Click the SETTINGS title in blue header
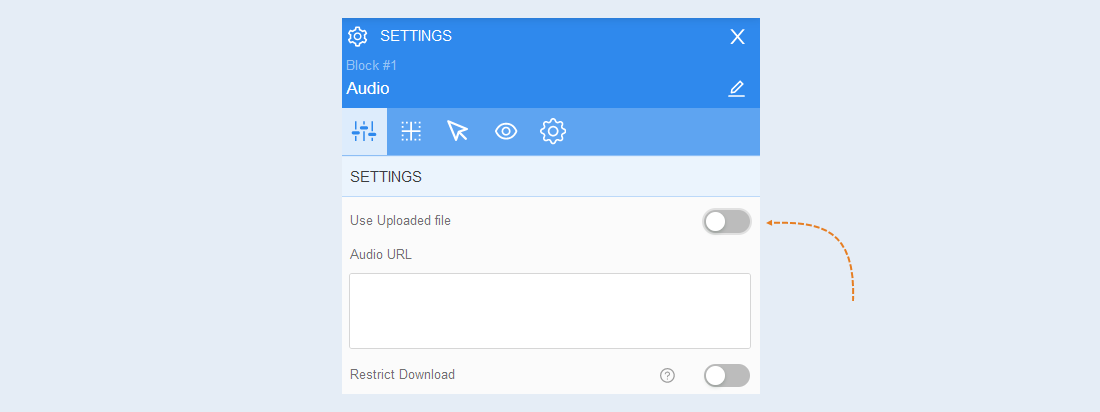The width and height of the screenshot is (1100, 412). tap(416, 36)
